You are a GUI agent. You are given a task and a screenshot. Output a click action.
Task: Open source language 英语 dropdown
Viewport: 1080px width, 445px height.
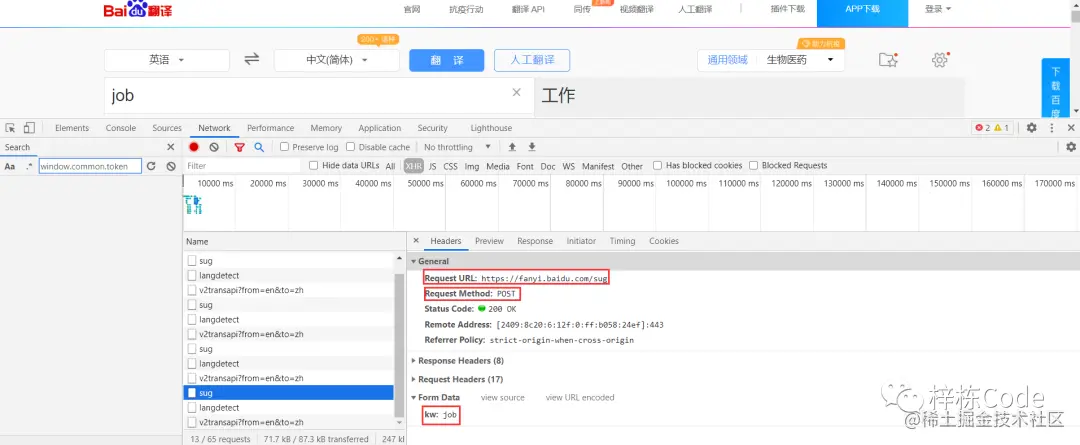(x=167, y=60)
